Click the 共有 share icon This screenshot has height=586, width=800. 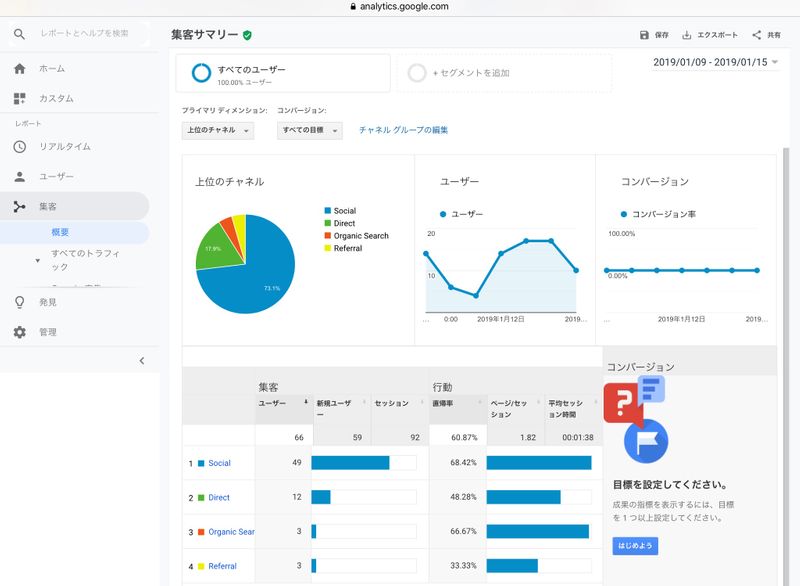756,35
